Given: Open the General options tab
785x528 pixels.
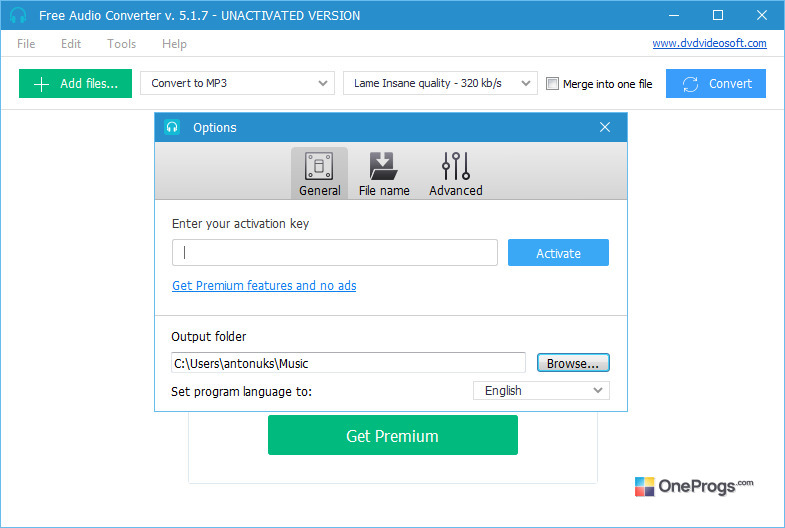Looking at the screenshot, I should coord(319,173).
